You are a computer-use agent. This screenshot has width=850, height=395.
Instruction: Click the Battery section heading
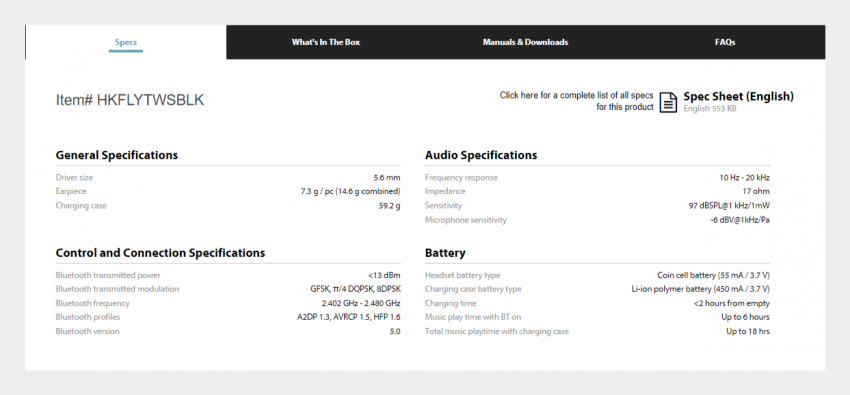[x=445, y=253]
